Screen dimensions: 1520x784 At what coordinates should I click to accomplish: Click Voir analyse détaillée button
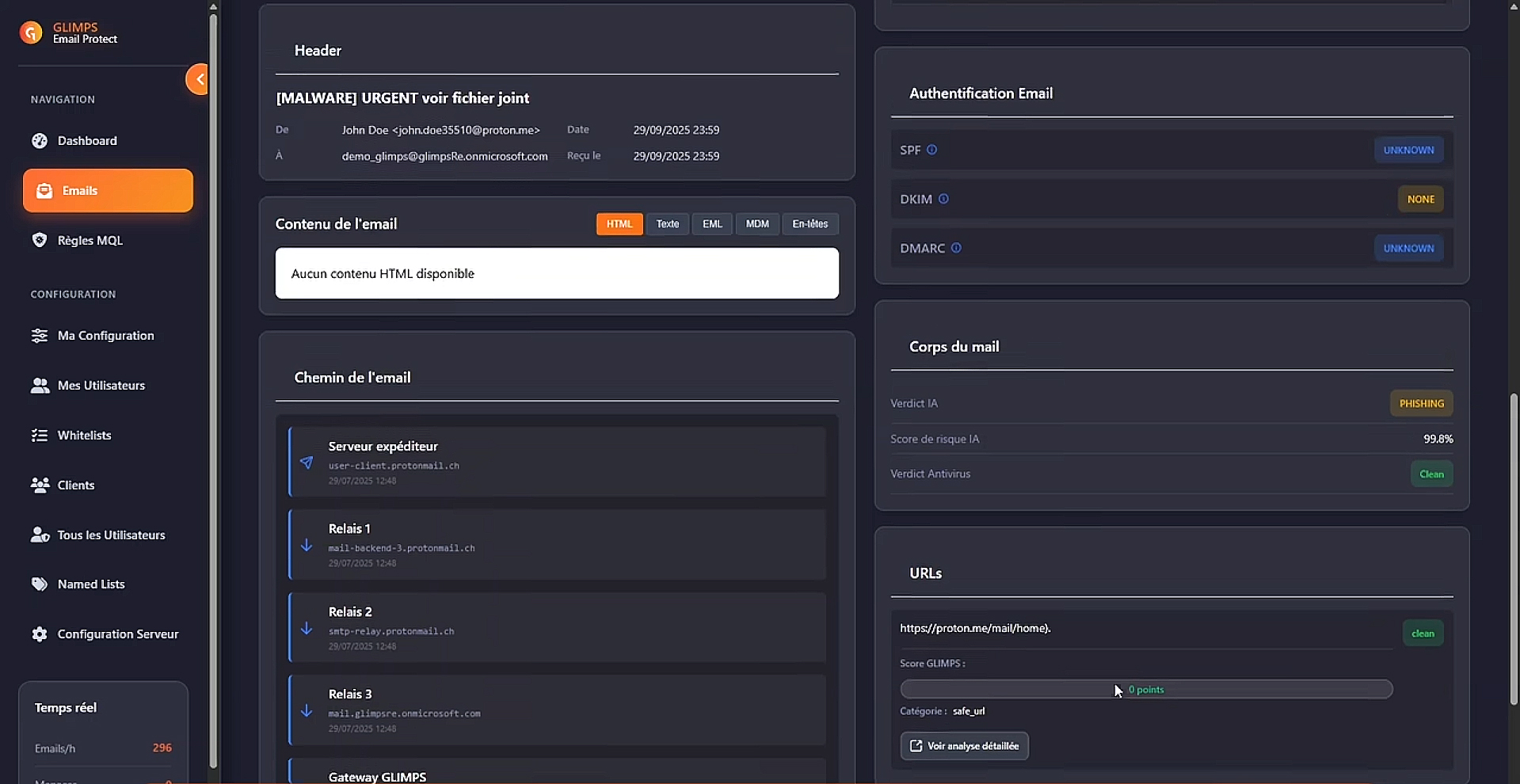pos(964,746)
